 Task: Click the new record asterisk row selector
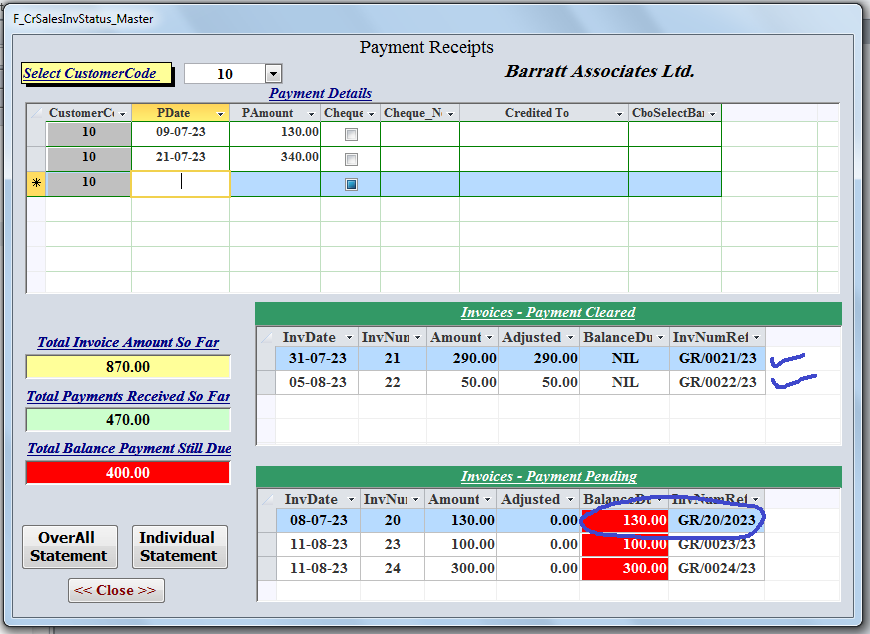coord(36,184)
